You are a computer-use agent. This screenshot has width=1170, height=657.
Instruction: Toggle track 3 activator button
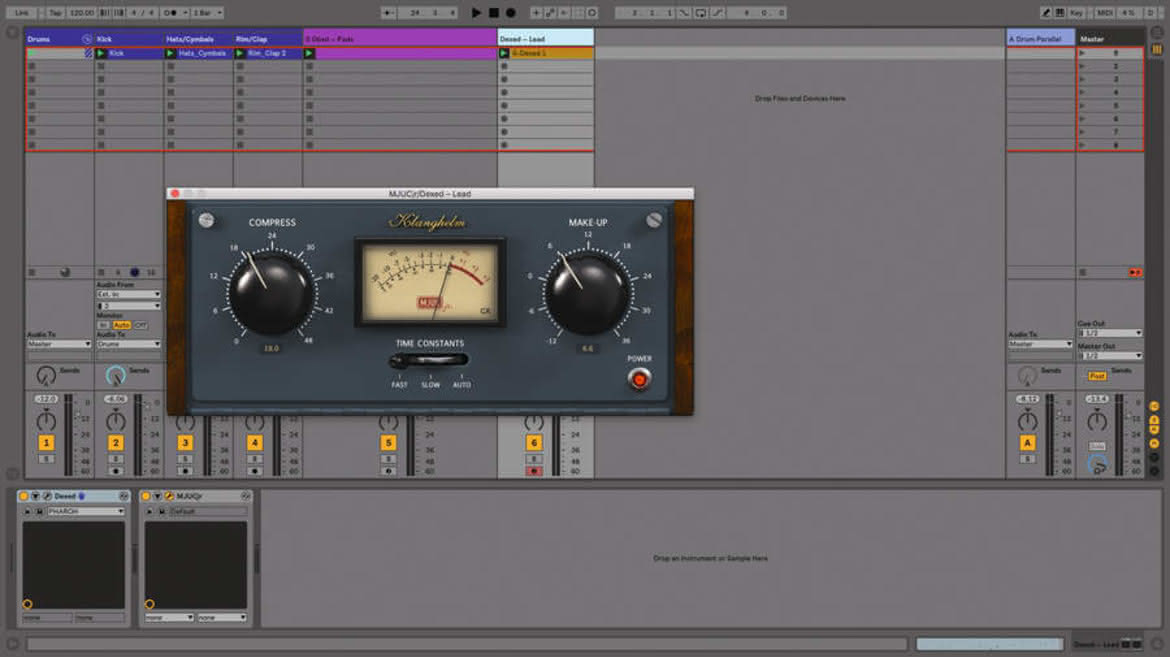(x=185, y=443)
